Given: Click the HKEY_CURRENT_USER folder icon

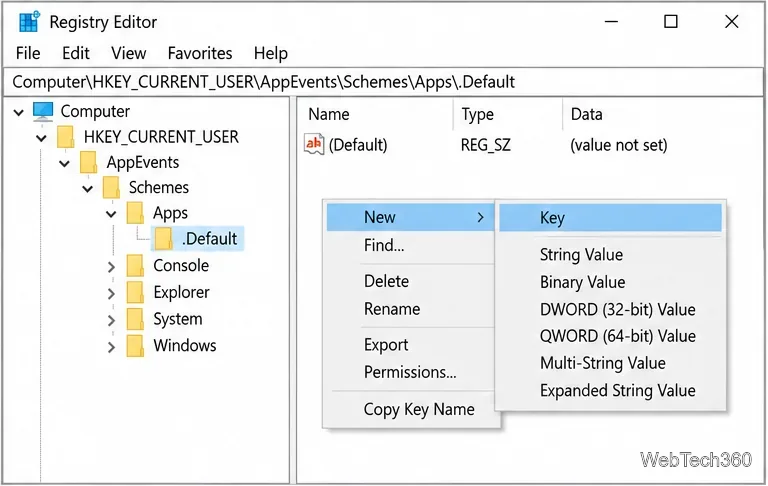Looking at the screenshot, I should tap(65, 137).
